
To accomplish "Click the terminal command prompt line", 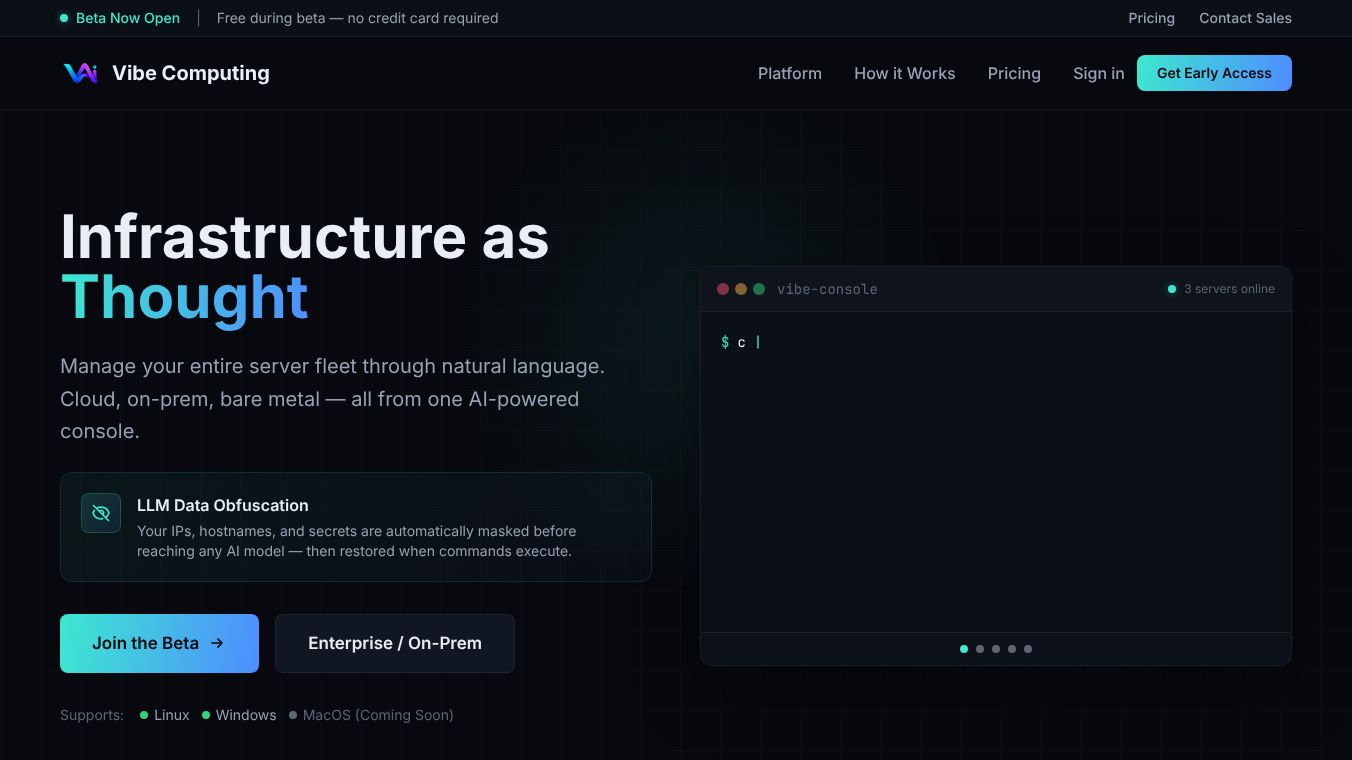I will pos(741,342).
